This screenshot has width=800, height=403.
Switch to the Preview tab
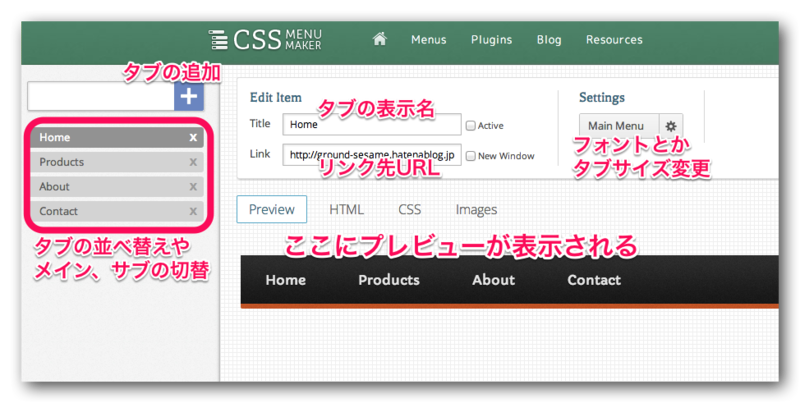point(272,209)
